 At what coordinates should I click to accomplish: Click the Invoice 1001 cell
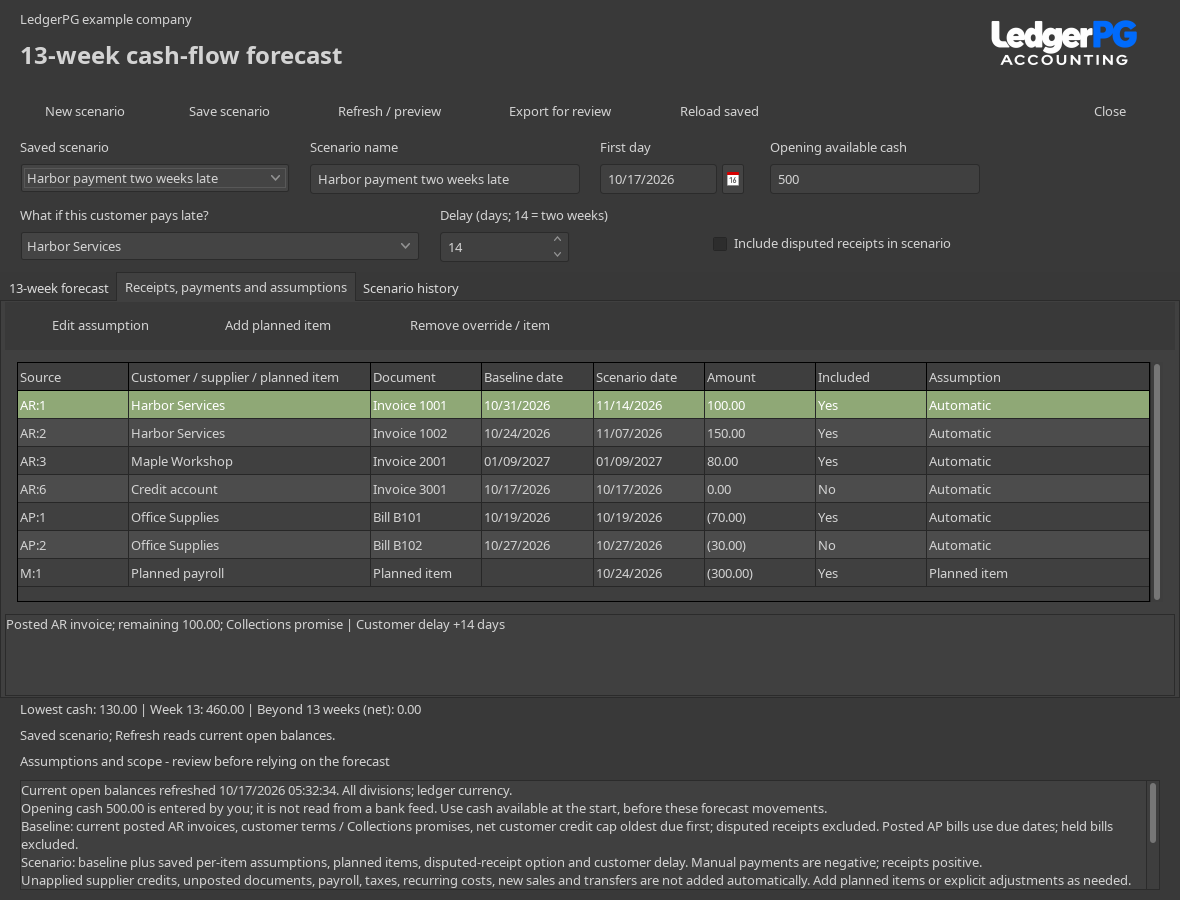coord(426,405)
